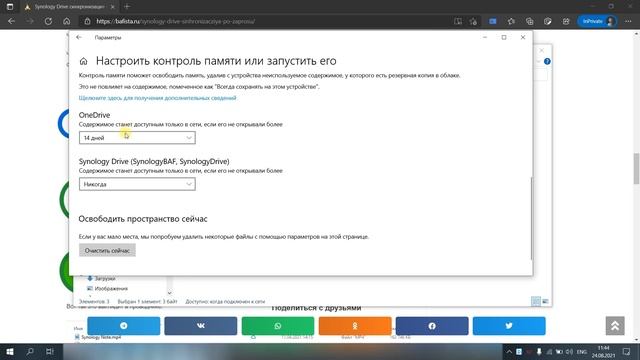Open the browser Favorites star icon

[x=511, y=21]
